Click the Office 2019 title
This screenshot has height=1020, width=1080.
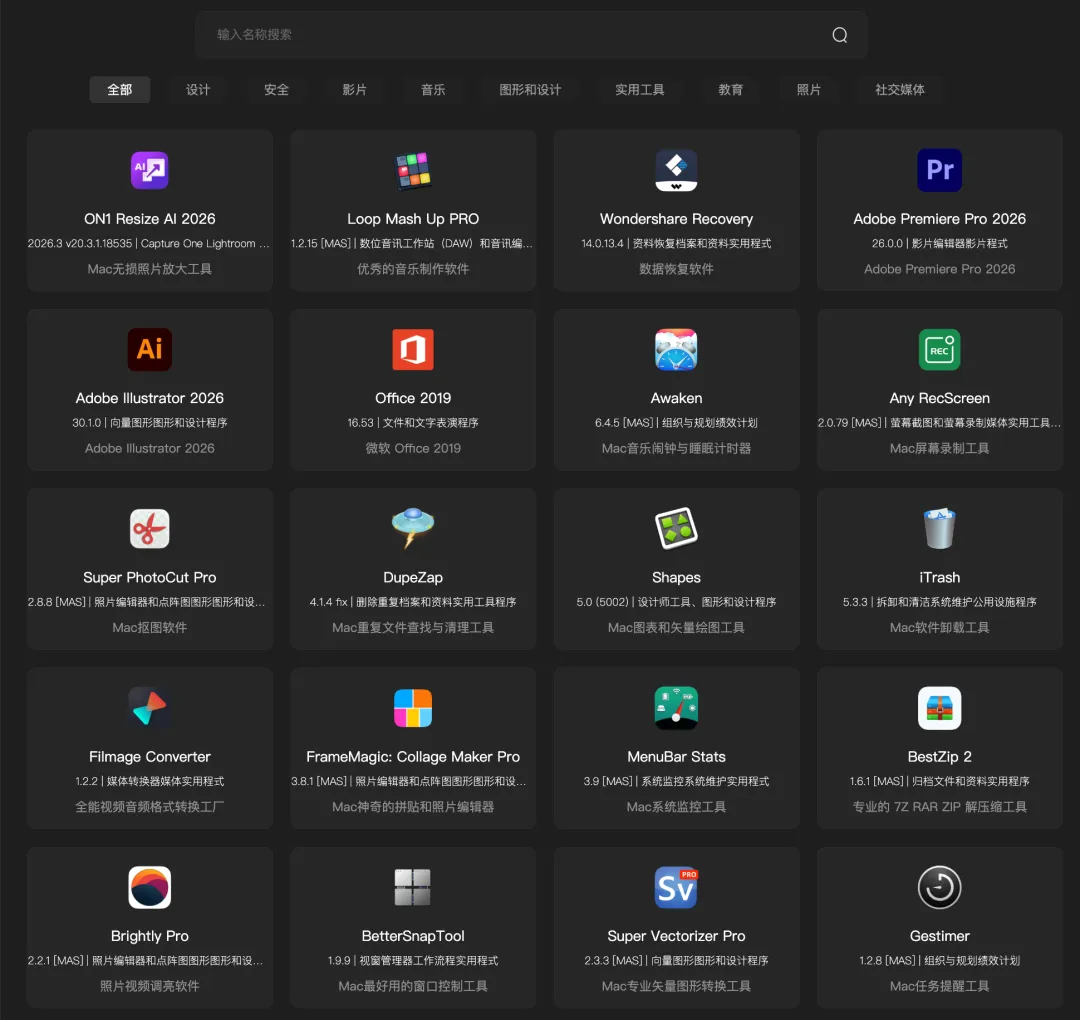(413, 398)
